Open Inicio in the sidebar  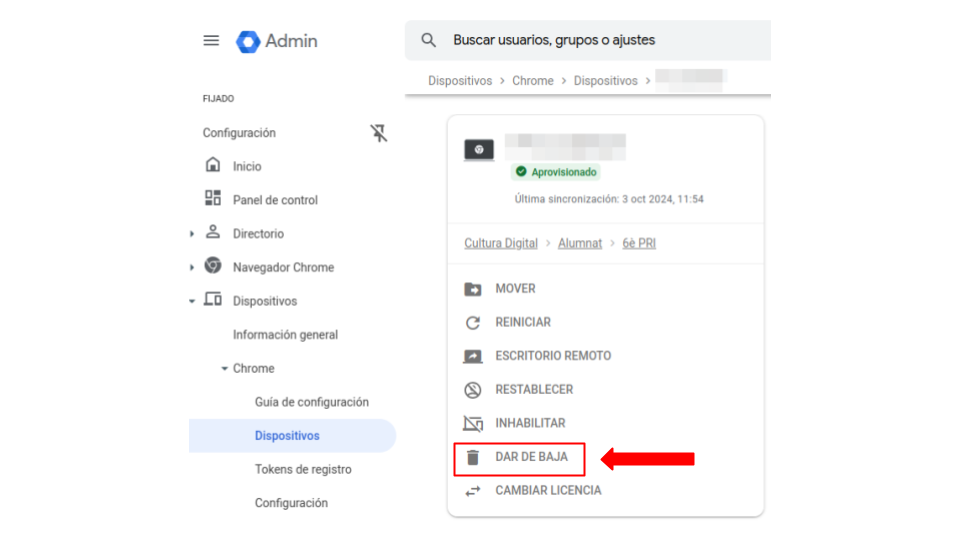pos(247,167)
